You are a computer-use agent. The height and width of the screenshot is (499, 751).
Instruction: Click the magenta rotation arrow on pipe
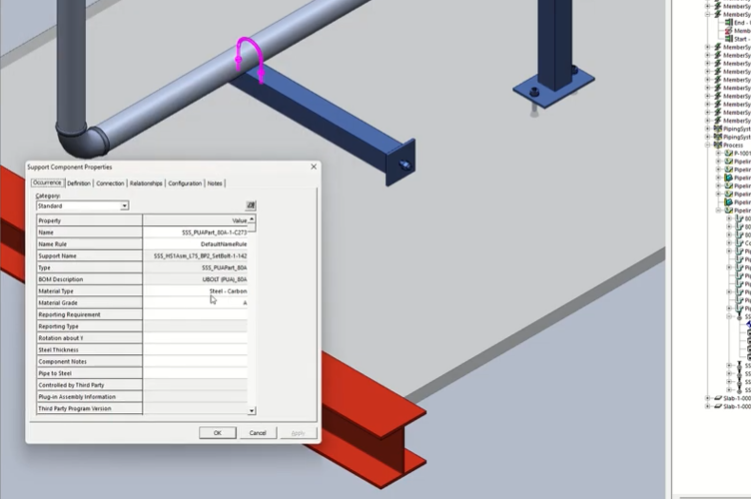(x=249, y=60)
